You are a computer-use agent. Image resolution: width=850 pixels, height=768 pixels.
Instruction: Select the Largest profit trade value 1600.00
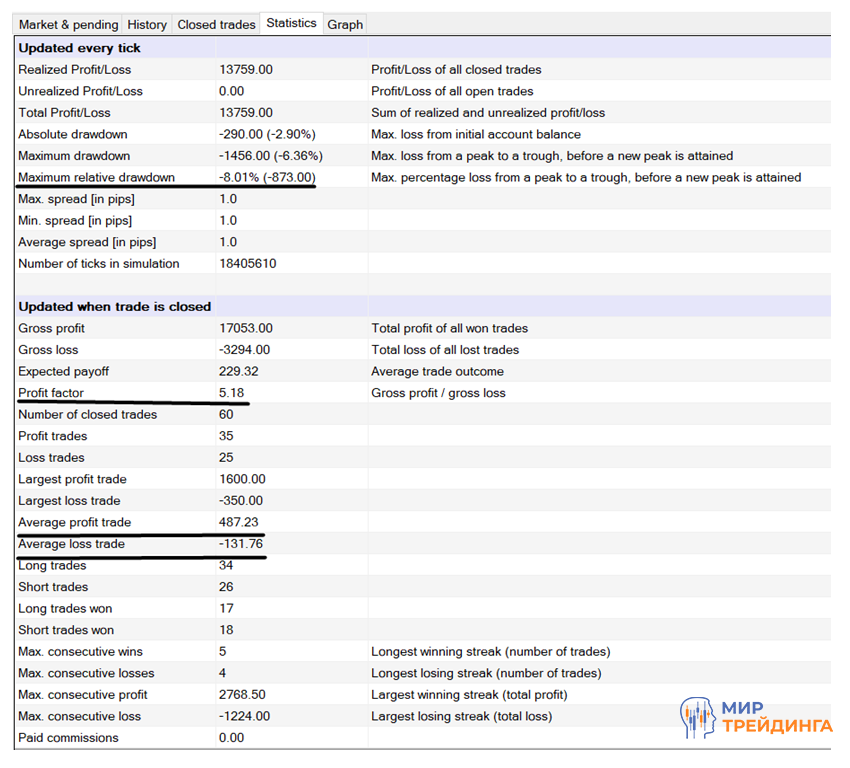tap(242, 480)
